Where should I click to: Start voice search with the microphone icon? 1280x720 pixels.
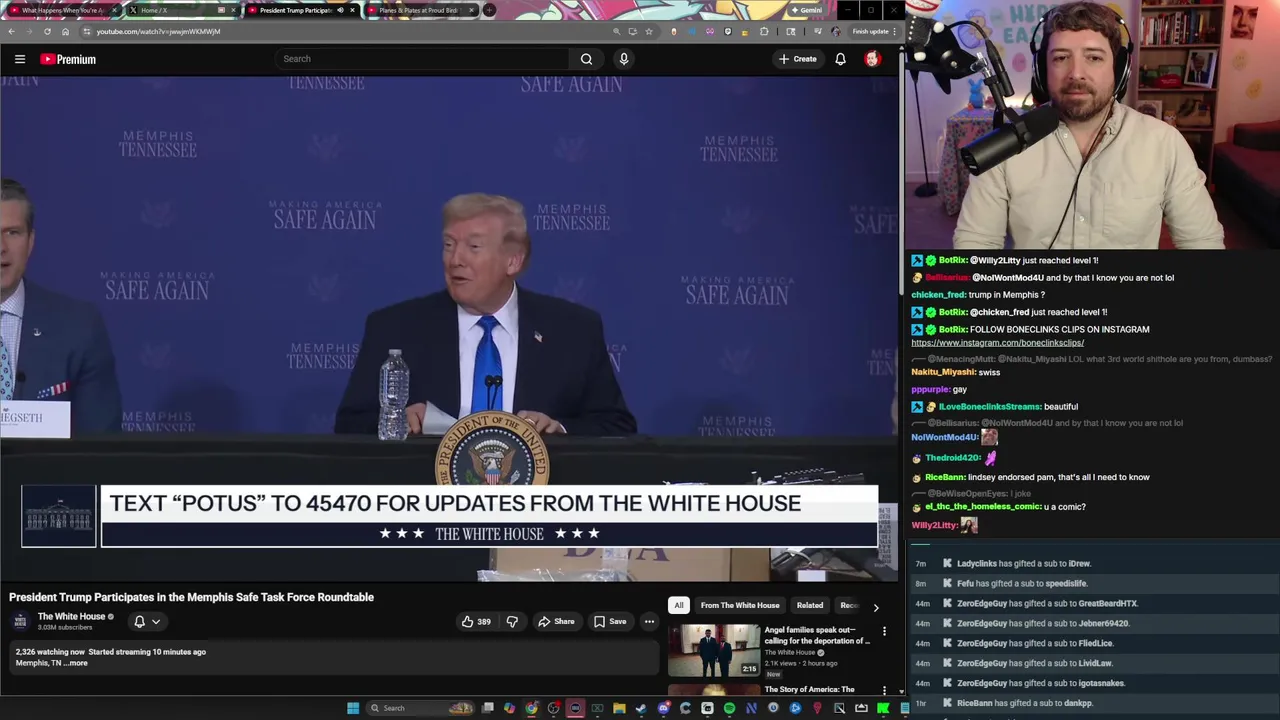coord(624,59)
